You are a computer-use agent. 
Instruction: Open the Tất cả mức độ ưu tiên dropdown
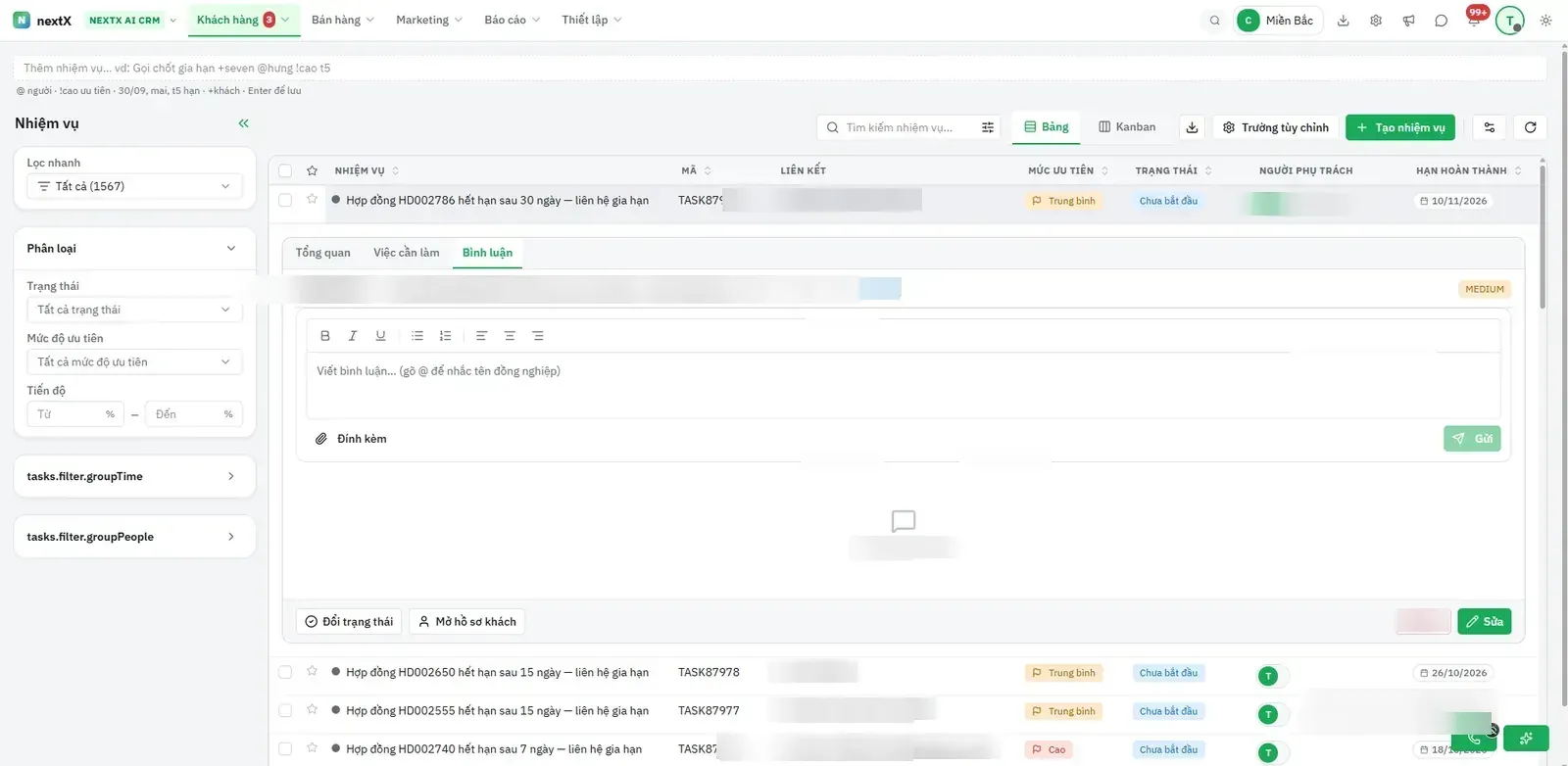click(x=134, y=362)
